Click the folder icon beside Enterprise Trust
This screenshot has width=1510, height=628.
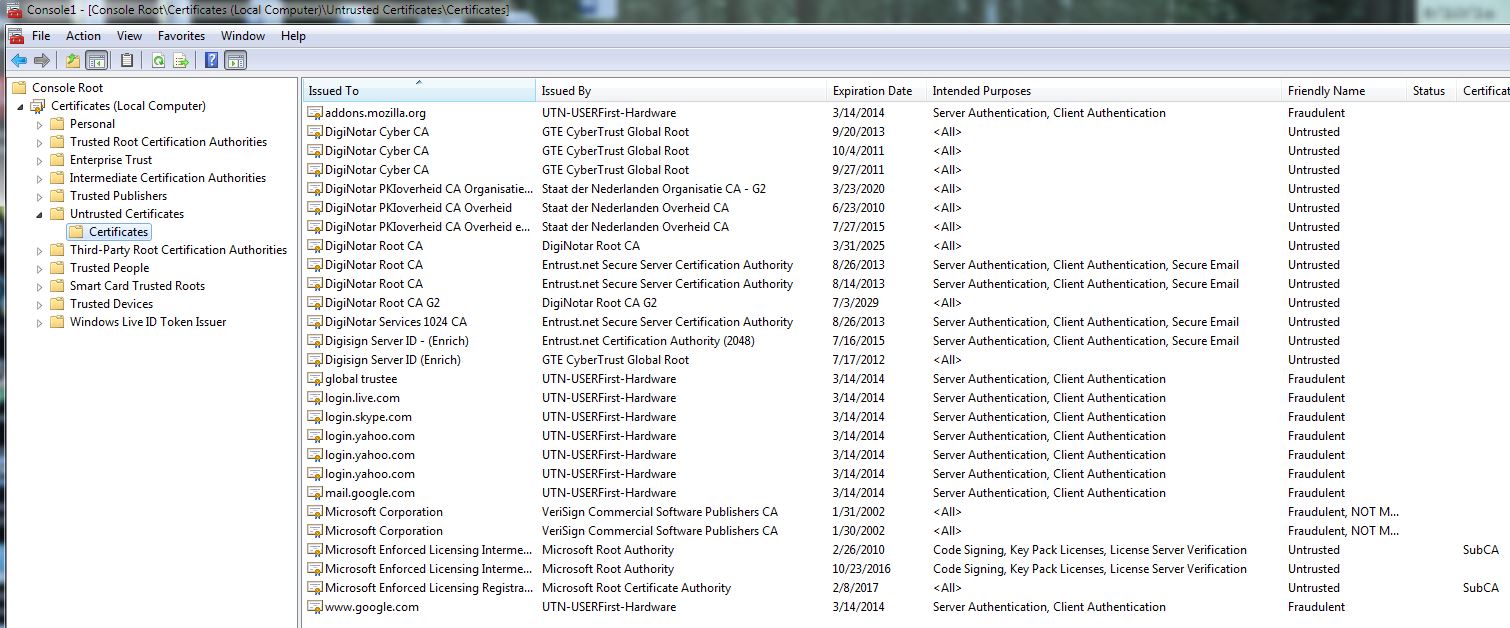(57, 160)
